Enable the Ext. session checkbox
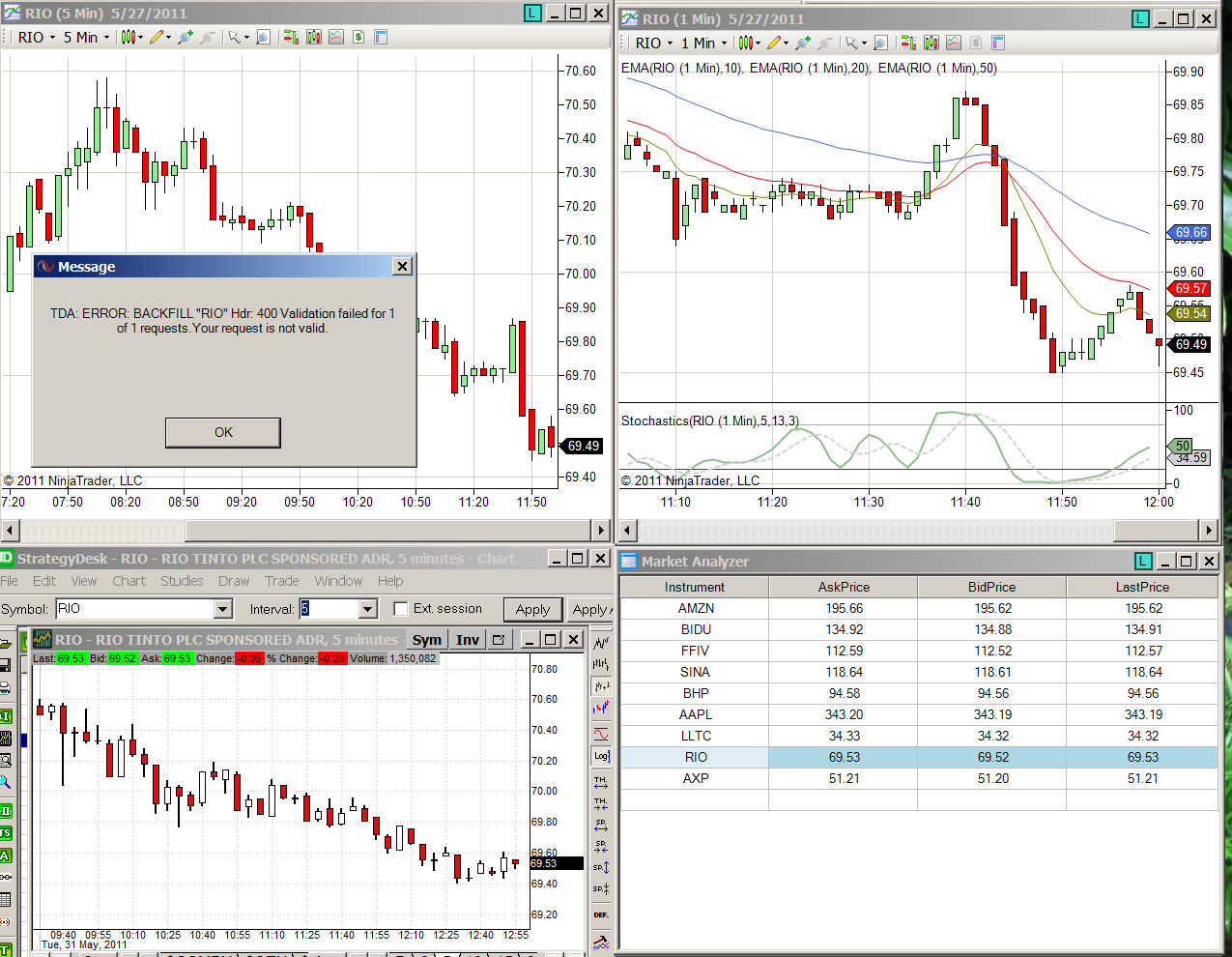Screen dimensions: 1232x957 tap(401, 609)
